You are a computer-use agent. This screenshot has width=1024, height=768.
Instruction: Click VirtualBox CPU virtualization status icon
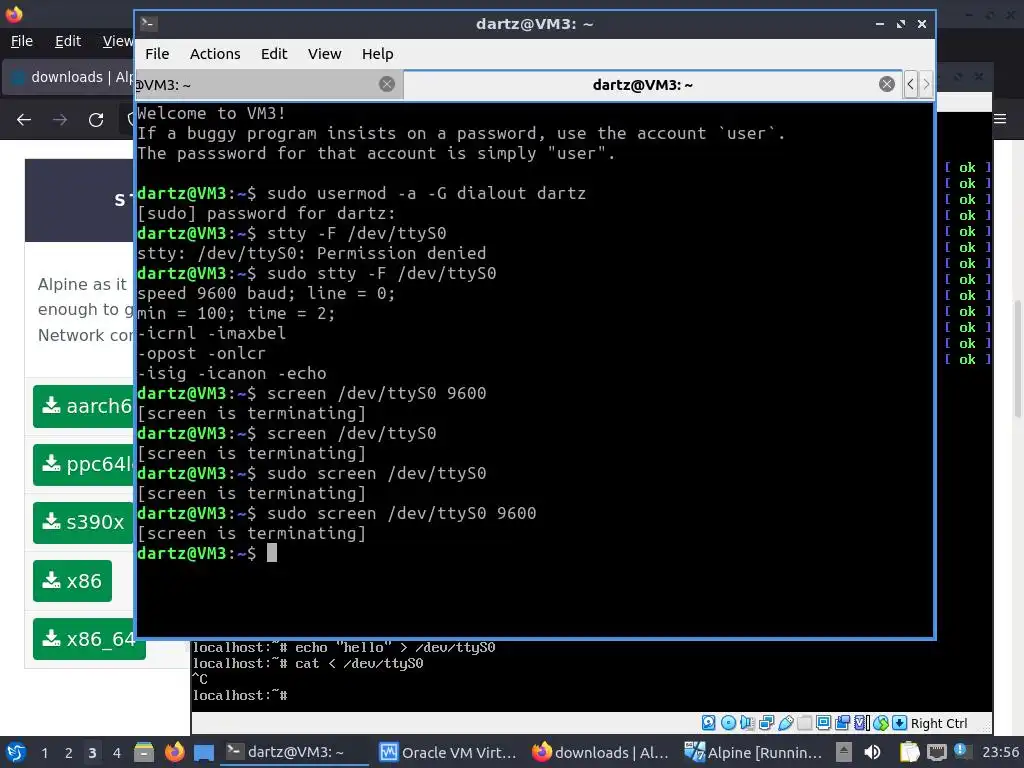click(x=861, y=723)
